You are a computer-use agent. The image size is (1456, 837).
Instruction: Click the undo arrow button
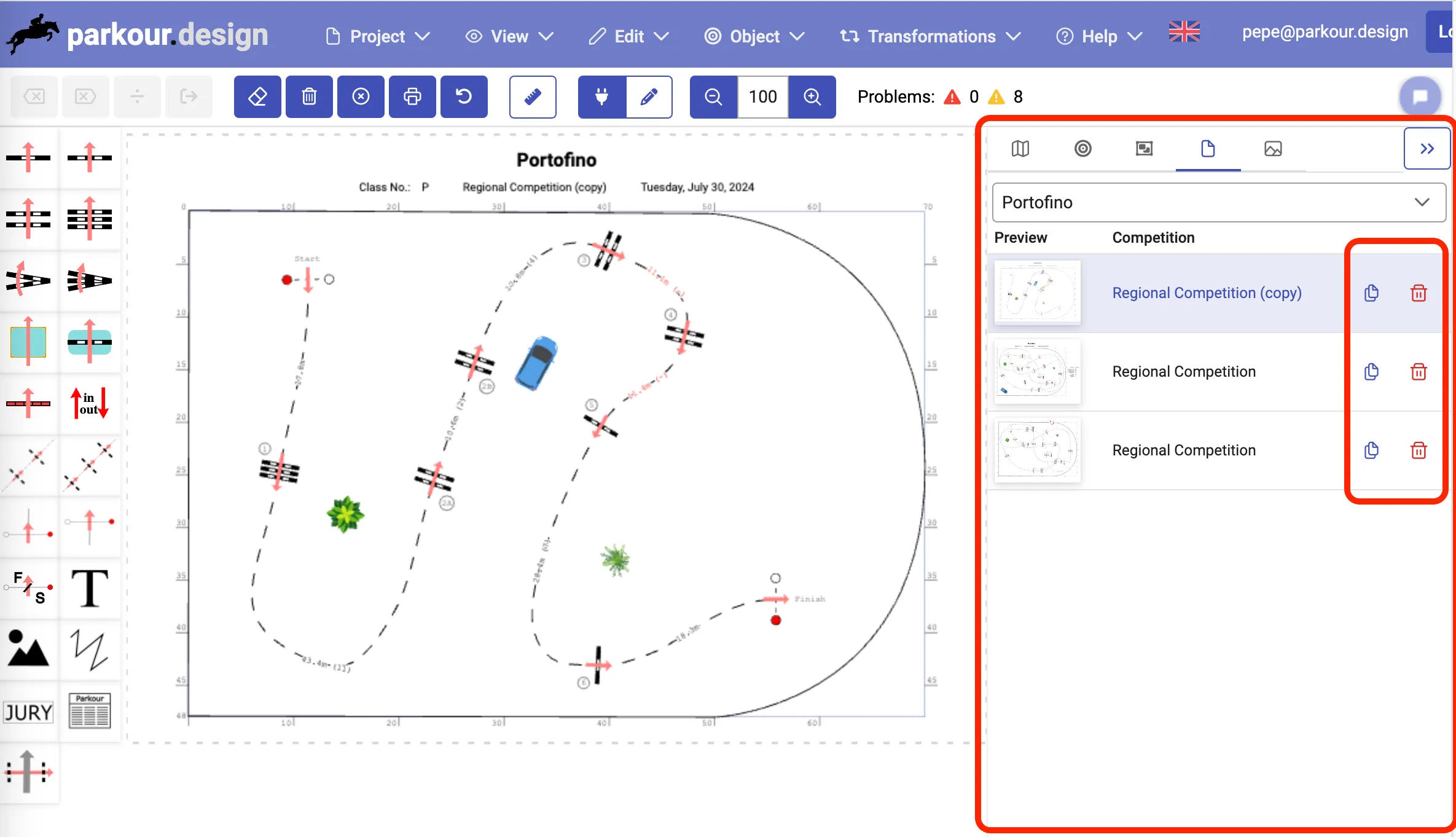click(464, 96)
